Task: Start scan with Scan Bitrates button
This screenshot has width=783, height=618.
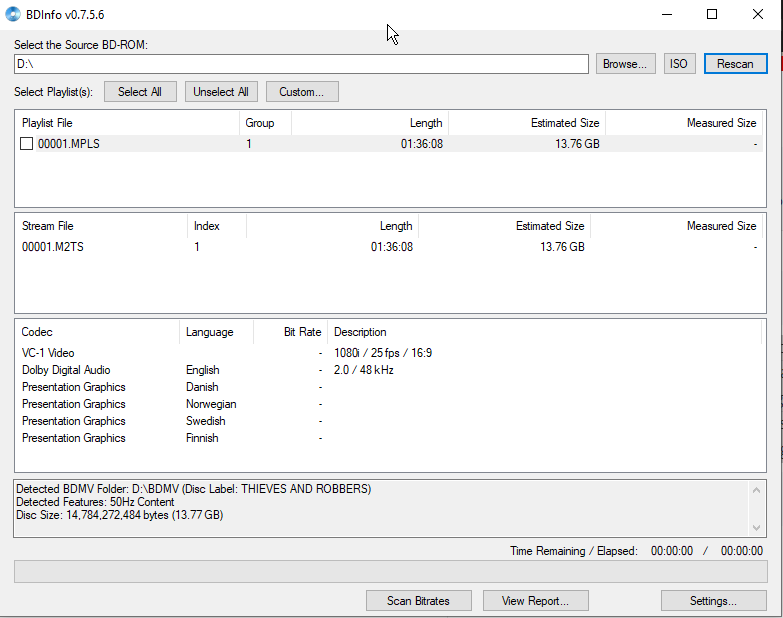Action: (x=418, y=601)
